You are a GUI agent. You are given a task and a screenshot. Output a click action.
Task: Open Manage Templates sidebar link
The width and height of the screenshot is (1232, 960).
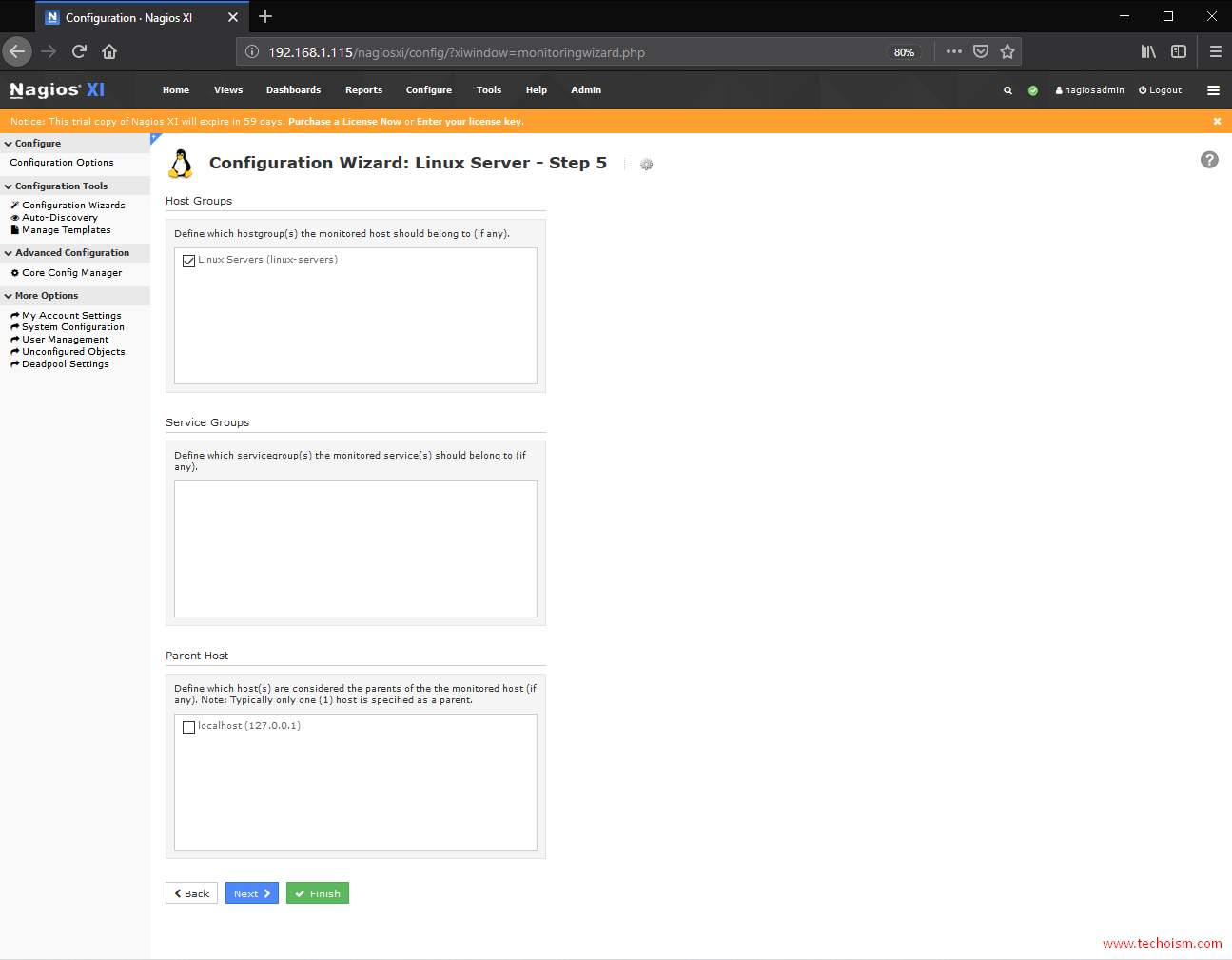(x=61, y=230)
